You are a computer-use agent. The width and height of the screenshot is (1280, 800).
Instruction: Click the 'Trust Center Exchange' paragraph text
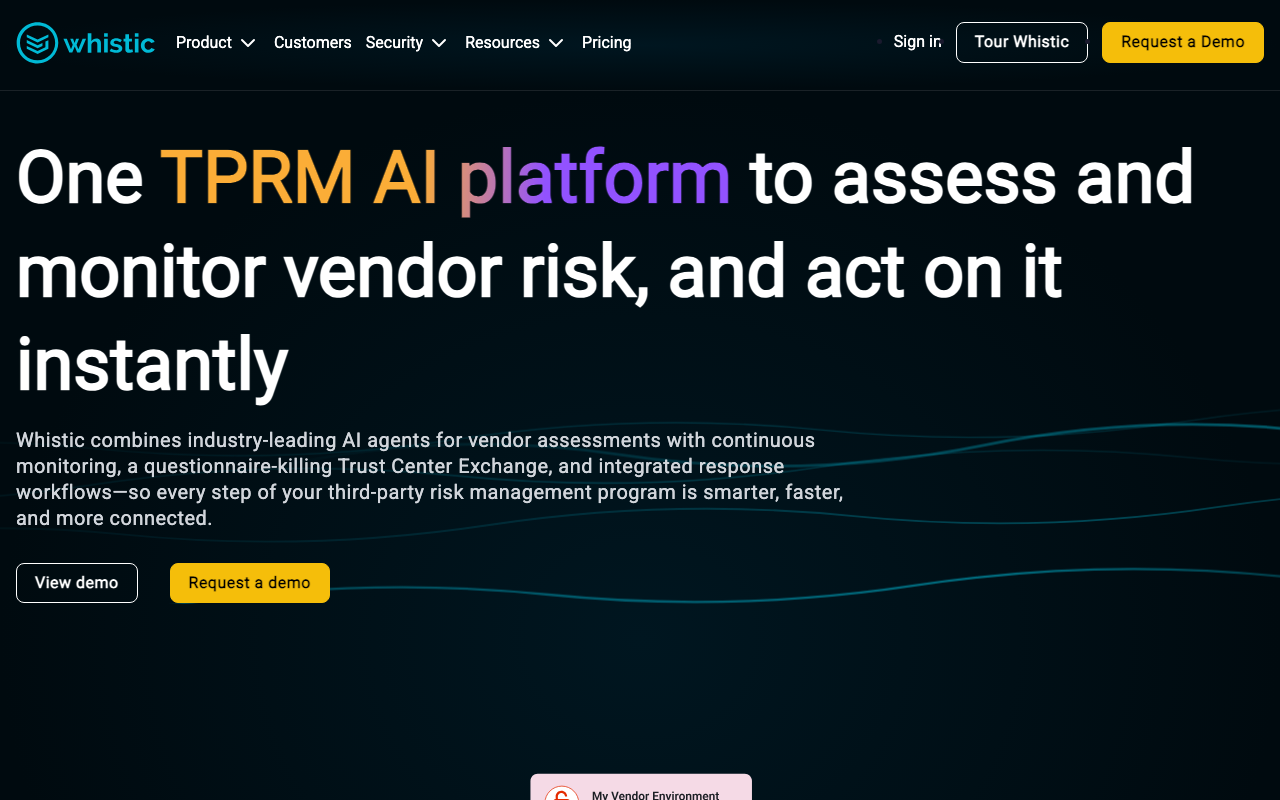coord(443,466)
